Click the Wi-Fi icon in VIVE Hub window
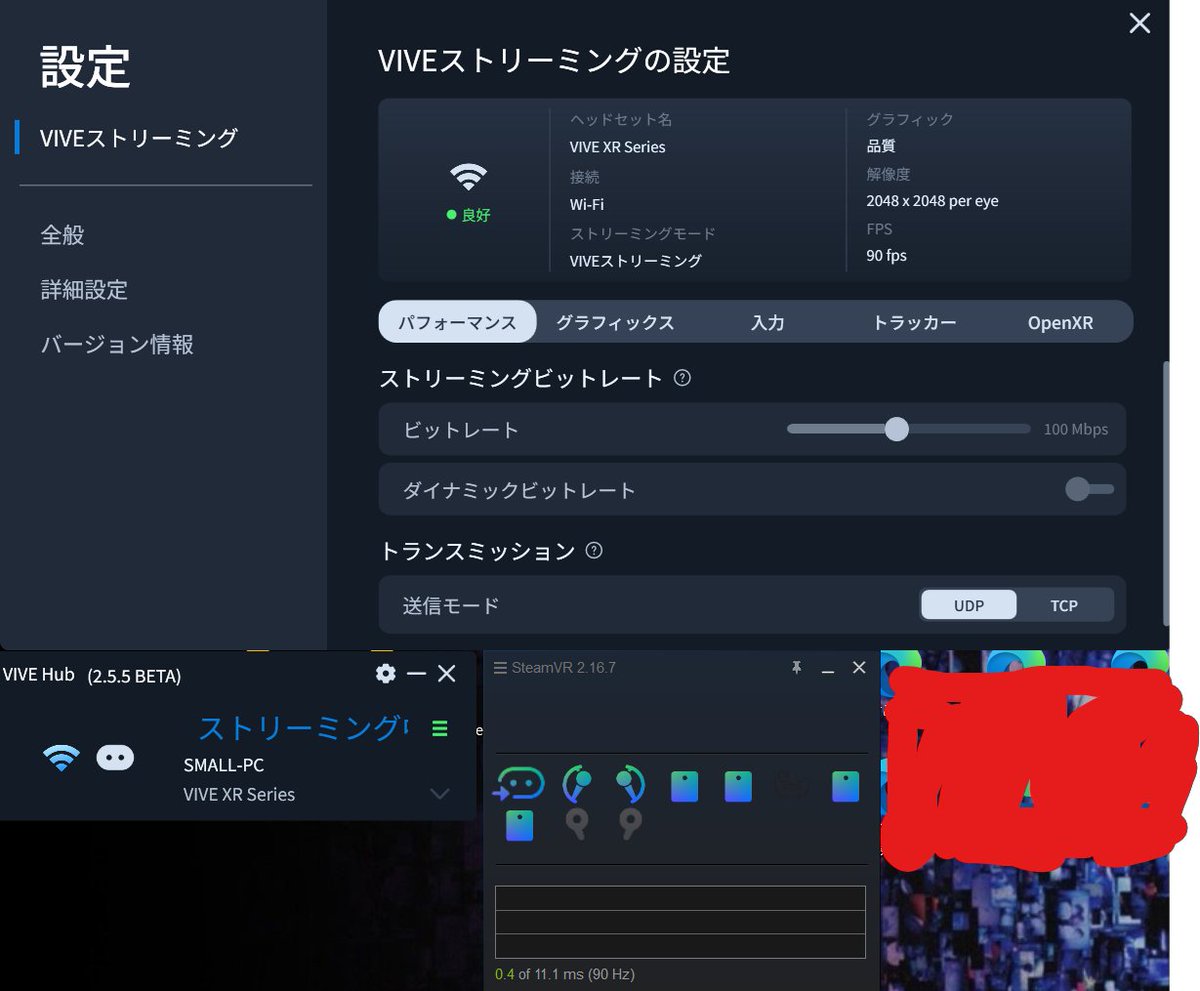The height and width of the screenshot is (991, 1200). tap(61, 758)
